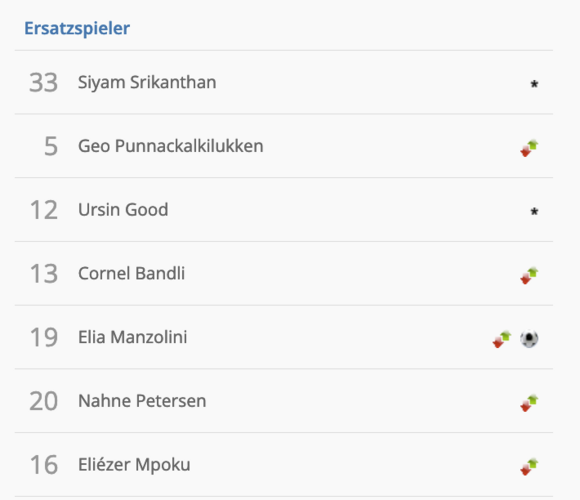Click substitution arrows icon for Eliézer Mpoku
The height and width of the screenshot is (500, 580).
529,467
